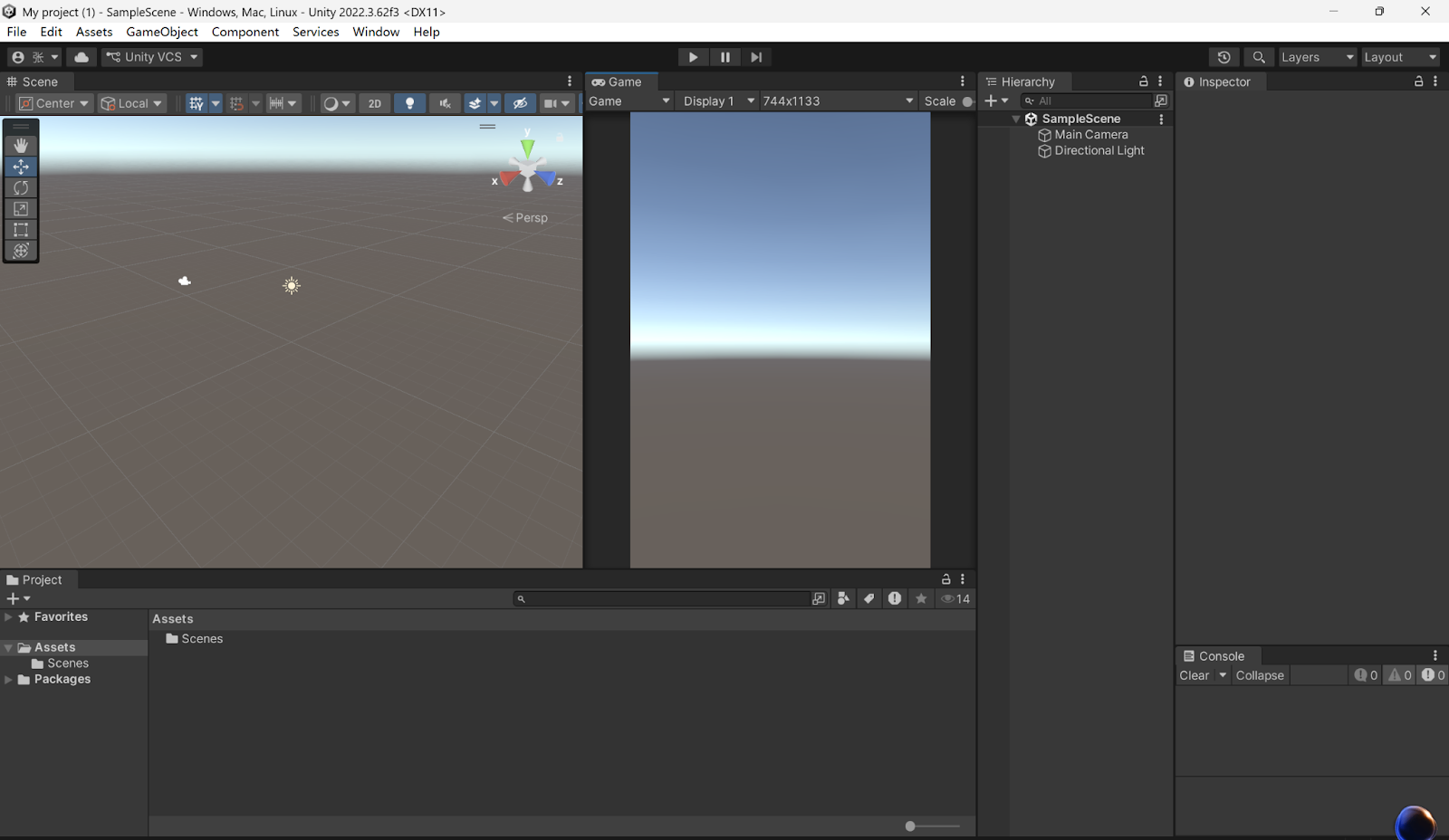The image size is (1449, 840).
Task: Switch Scene view to 2D mode
Action: 374,102
